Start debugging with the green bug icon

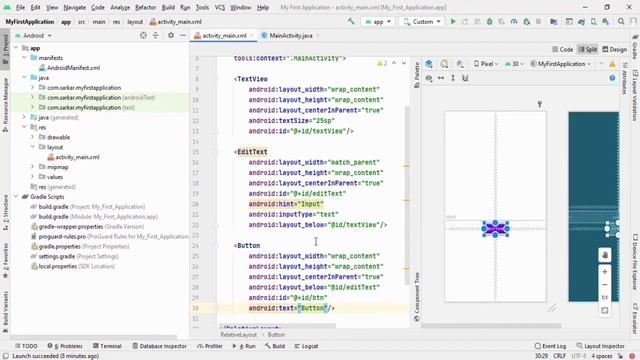pyautogui.click(x=489, y=22)
